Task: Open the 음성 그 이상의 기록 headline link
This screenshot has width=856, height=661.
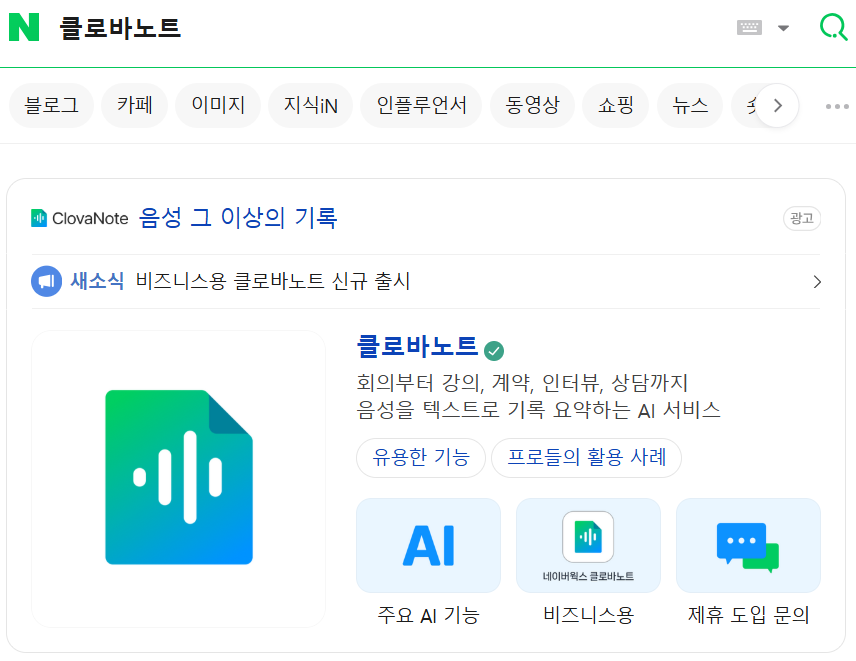Action: [x=238, y=218]
